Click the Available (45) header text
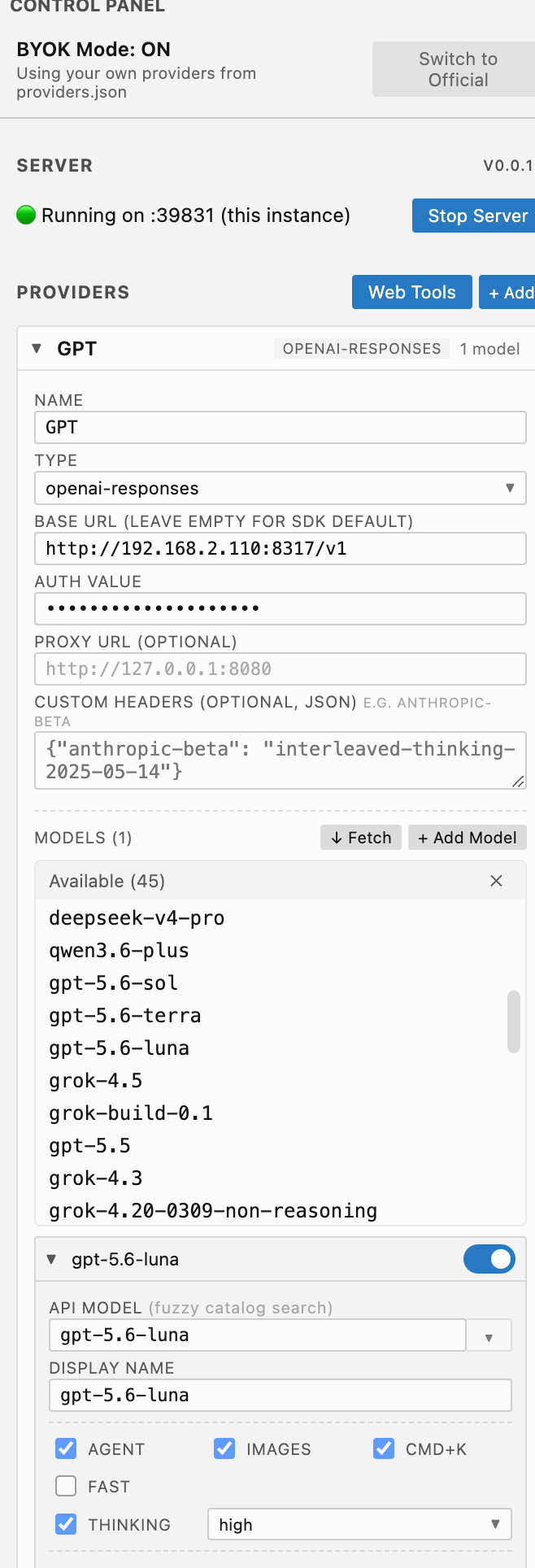The height and width of the screenshot is (1568, 535). coord(107,881)
